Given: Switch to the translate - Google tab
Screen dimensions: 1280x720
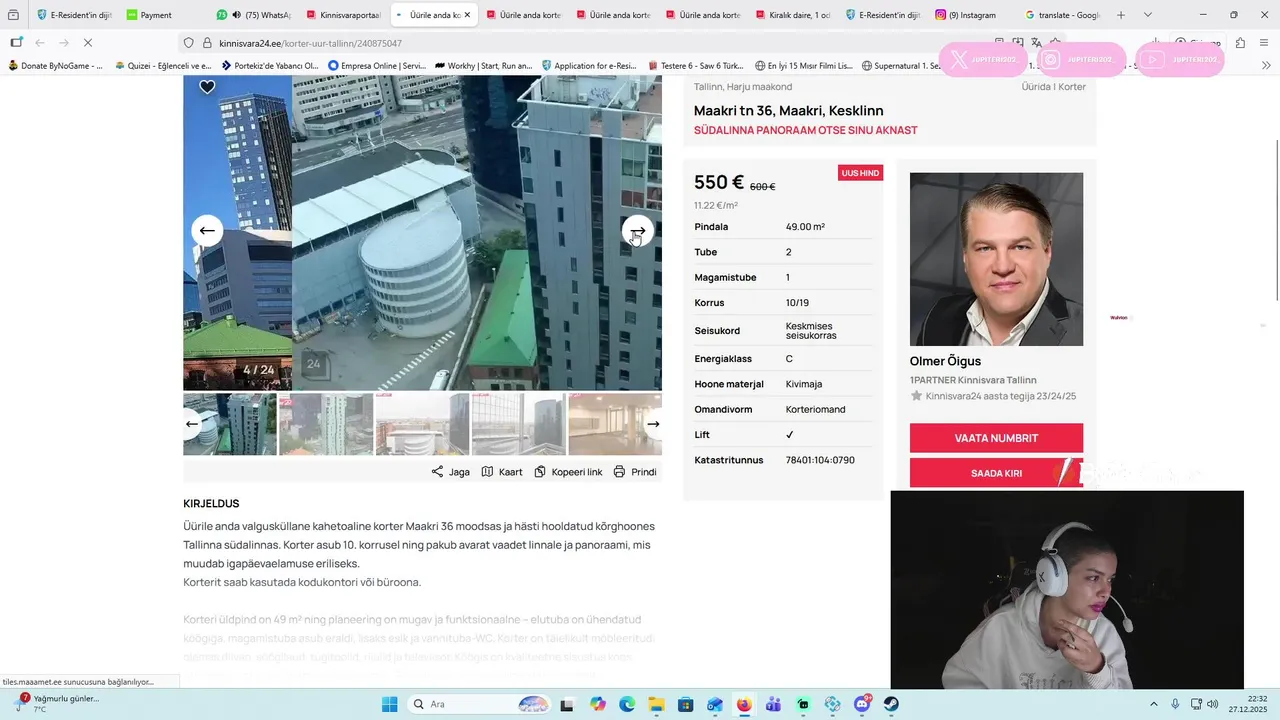Looking at the screenshot, I should [x=1063, y=15].
